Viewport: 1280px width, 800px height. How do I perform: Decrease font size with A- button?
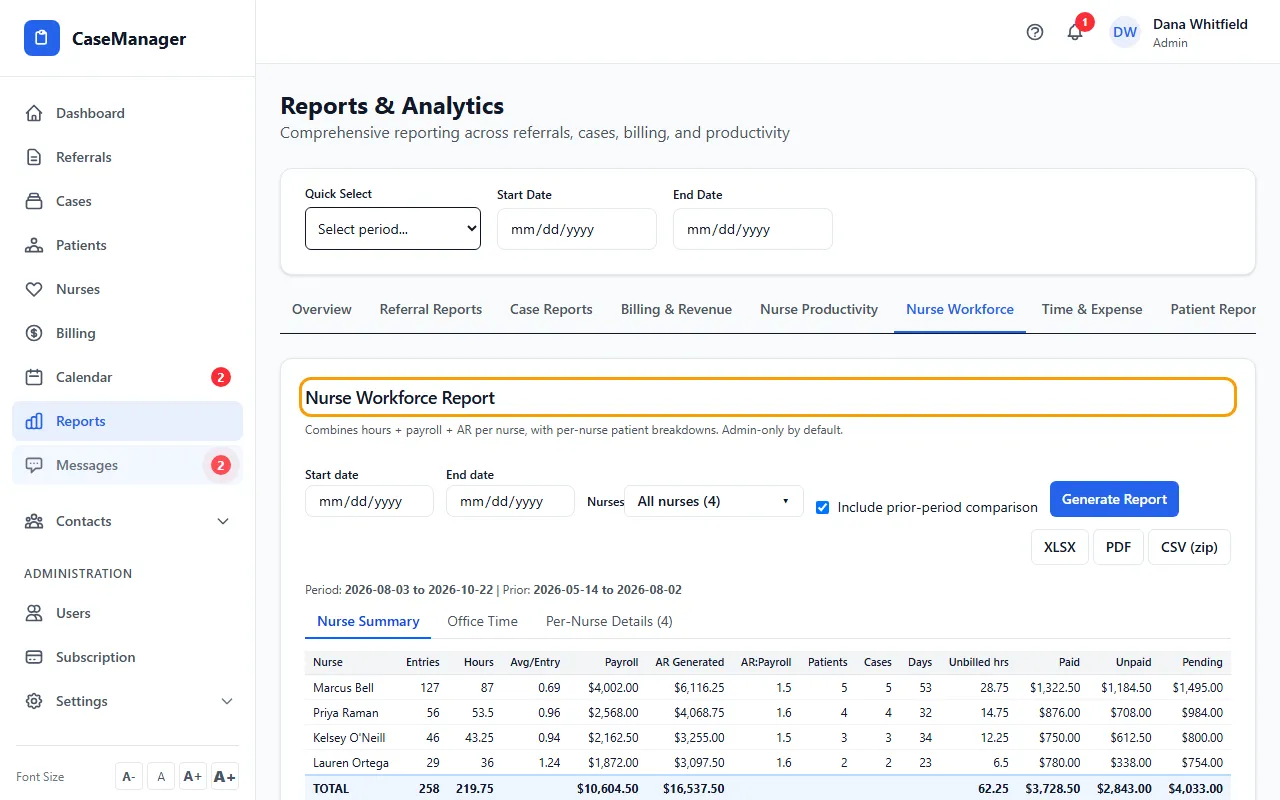129,777
